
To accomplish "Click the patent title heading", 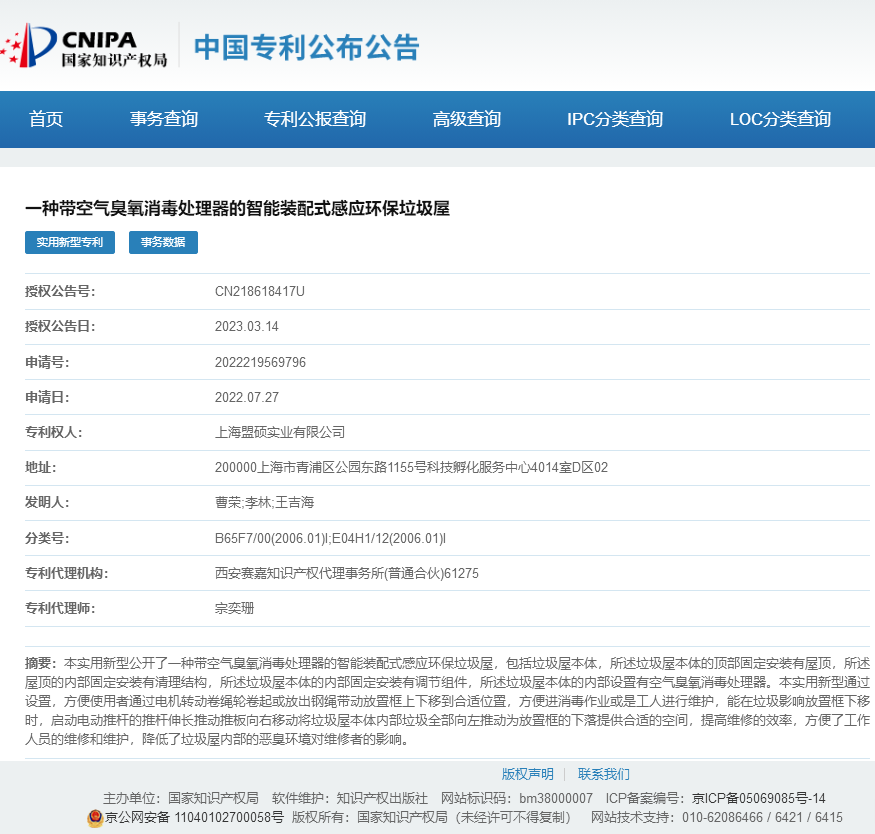I will pos(237,209).
